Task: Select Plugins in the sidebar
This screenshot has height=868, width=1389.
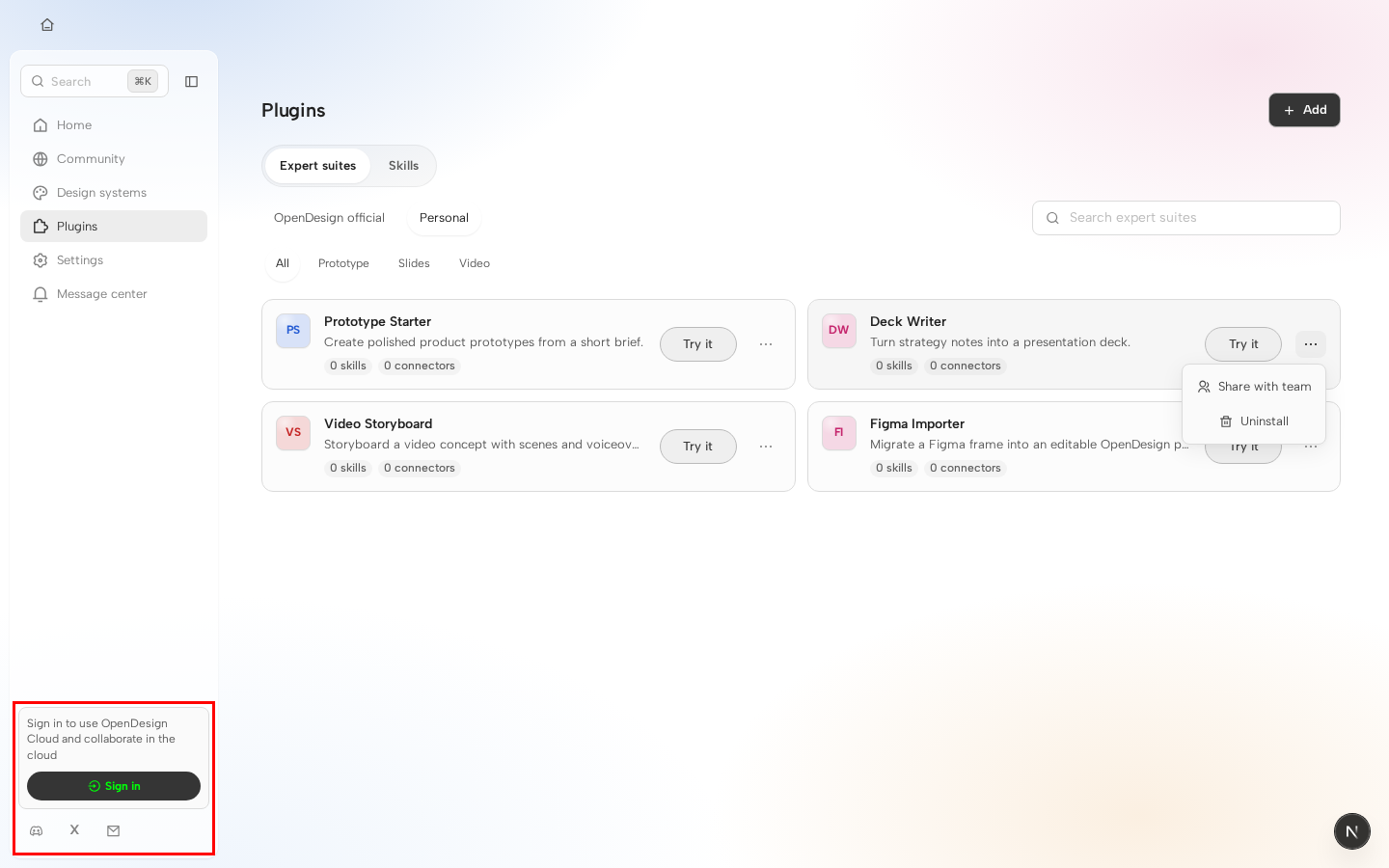Action: 114,227
